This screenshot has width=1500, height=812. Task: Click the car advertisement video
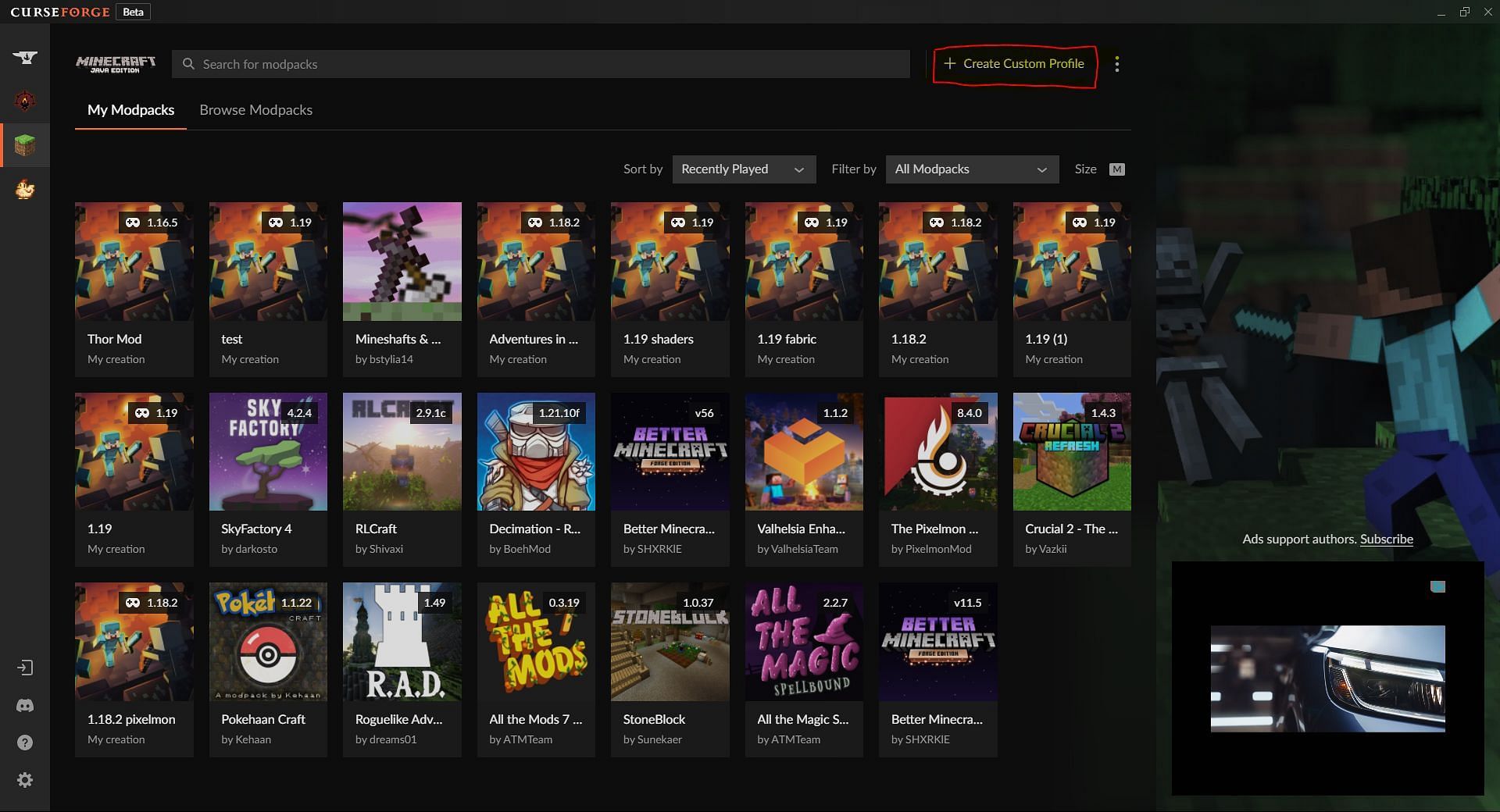[1327, 678]
